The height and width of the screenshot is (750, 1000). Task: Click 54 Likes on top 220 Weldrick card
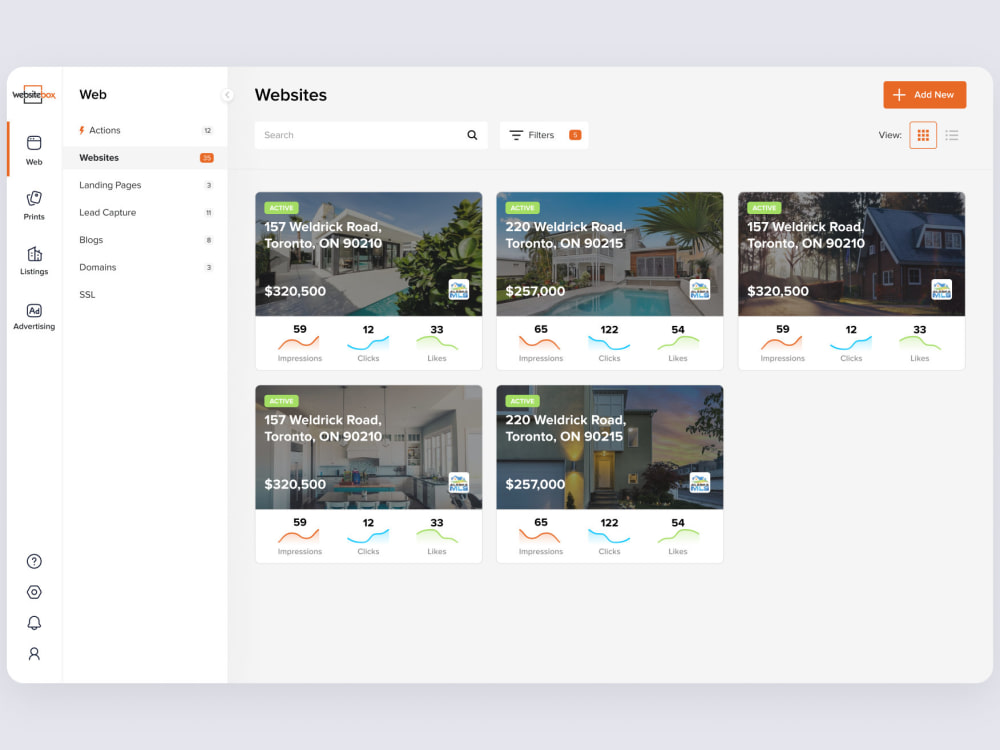[678, 343]
